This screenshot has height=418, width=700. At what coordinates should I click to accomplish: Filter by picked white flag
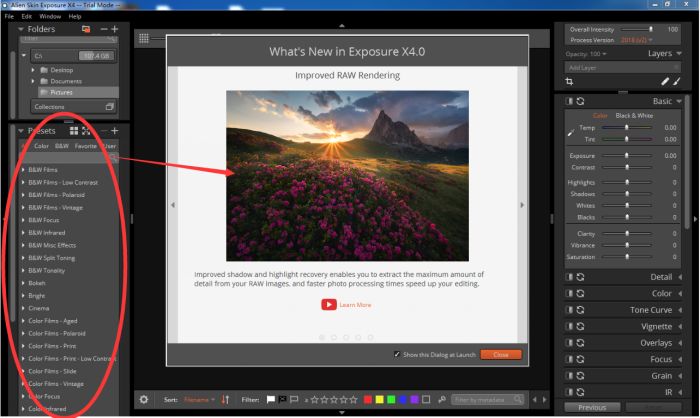271,400
